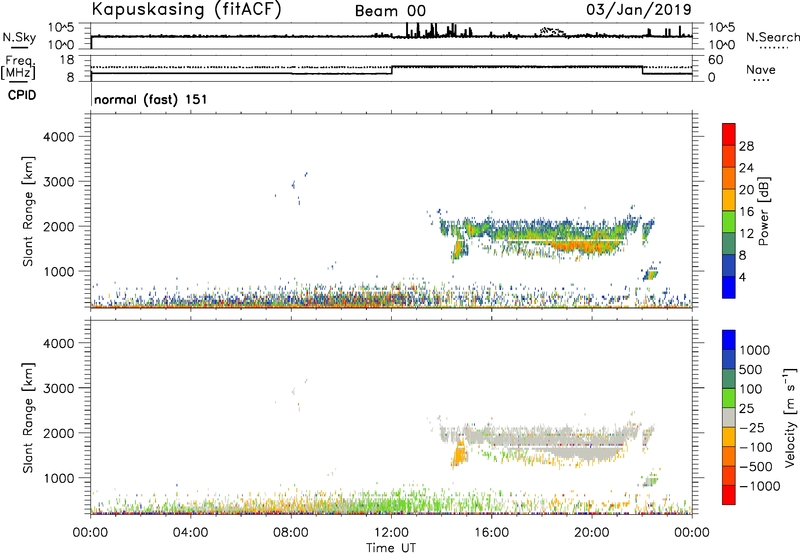Click the "16" power colorbar tick value

pyautogui.click(x=746, y=212)
